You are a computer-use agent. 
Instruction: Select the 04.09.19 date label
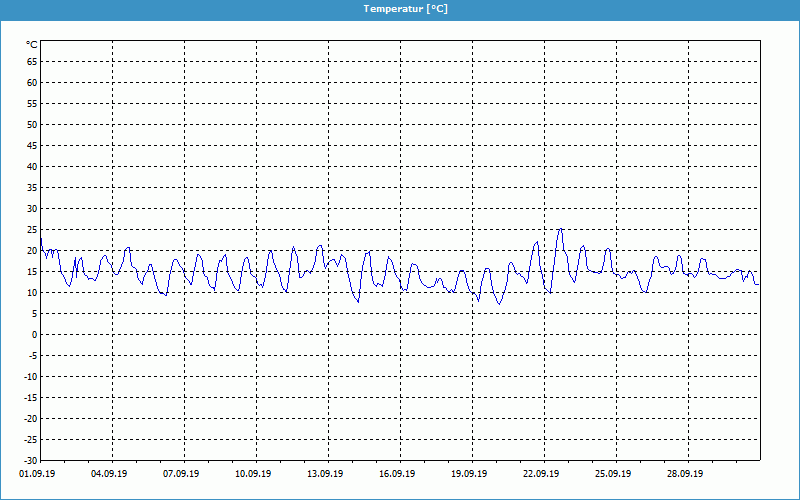coord(110,474)
